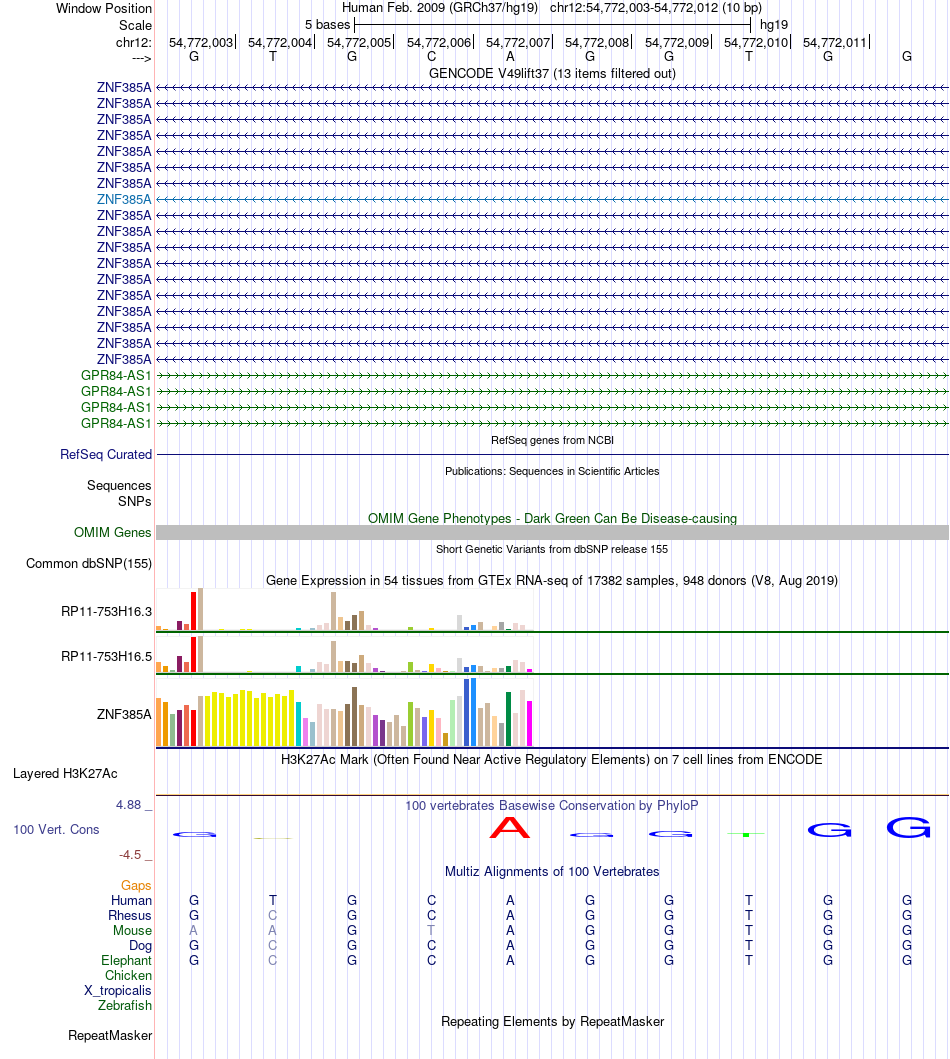
Task: Click the 'Window Position' track label
Action: click(x=103, y=8)
